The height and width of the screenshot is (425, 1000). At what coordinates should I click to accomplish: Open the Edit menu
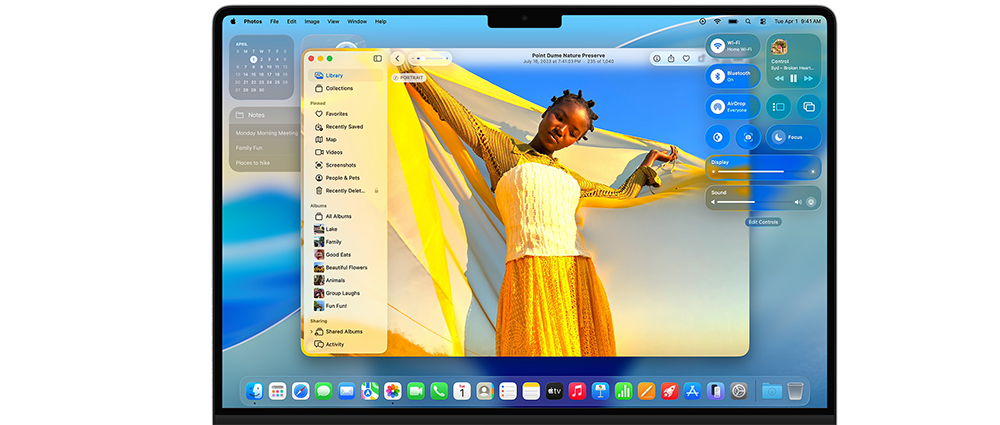(291, 21)
